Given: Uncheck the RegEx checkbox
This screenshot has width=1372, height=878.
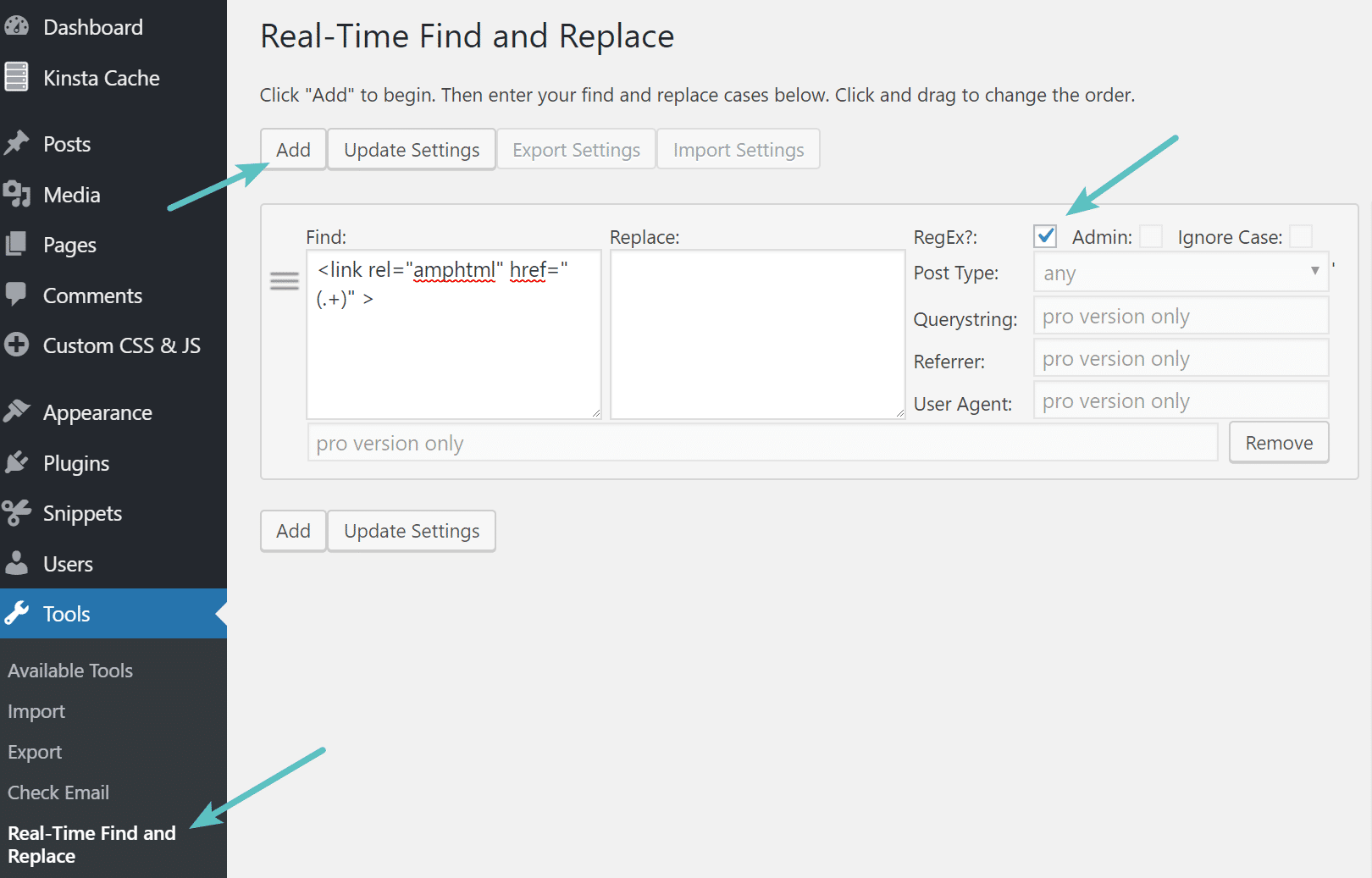Looking at the screenshot, I should pyautogui.click(x=1045, y=236).
